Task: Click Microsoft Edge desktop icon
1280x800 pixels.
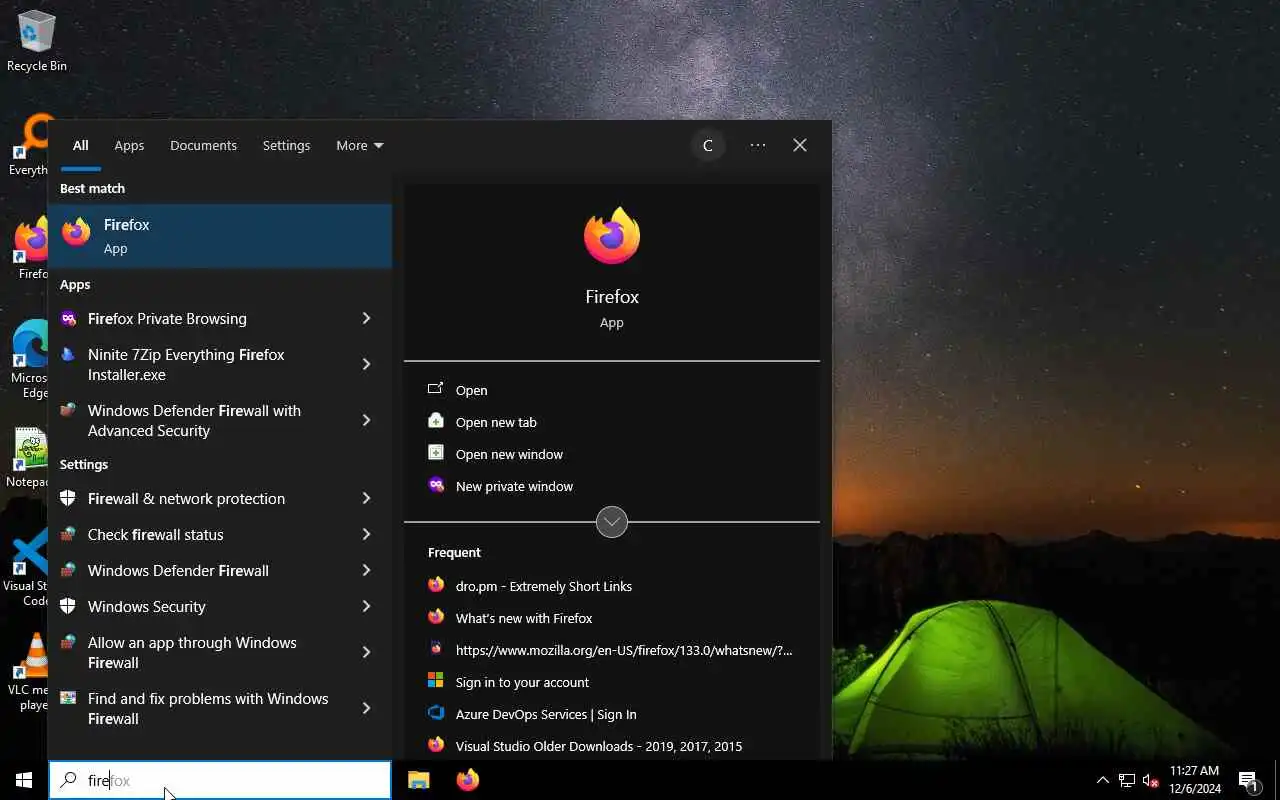Action: point(32,360)
